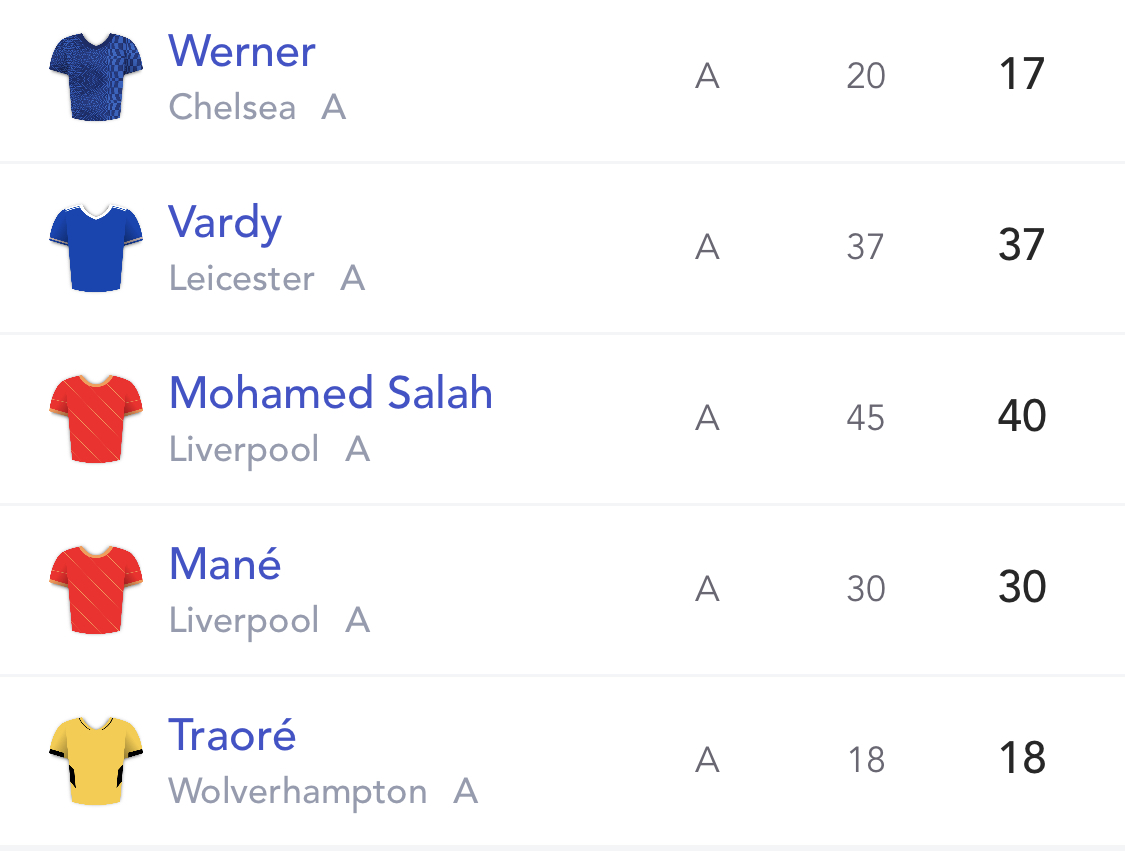
Task: Click Traoré's bold score of 18
Action: [1022, 758]
